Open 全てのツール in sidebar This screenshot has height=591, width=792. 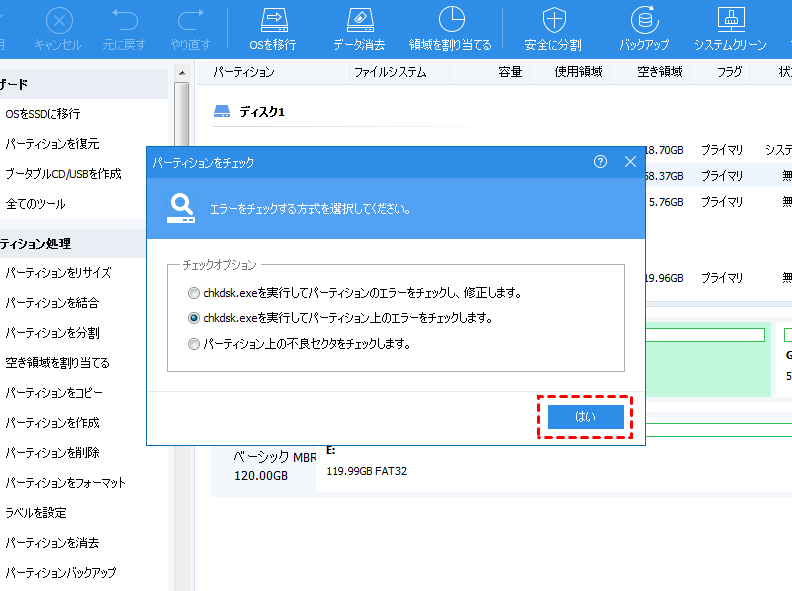pyautogui.click(x=35, y=204)
